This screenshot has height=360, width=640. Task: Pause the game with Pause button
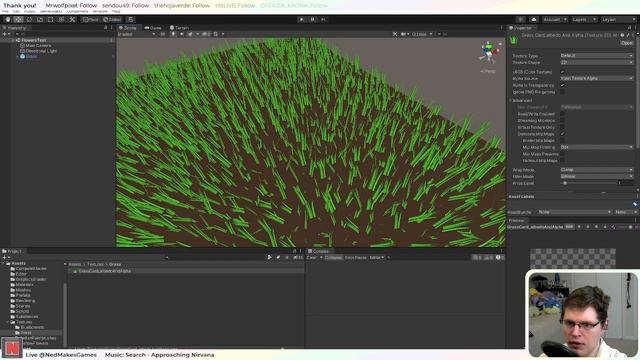pos(313,19)
